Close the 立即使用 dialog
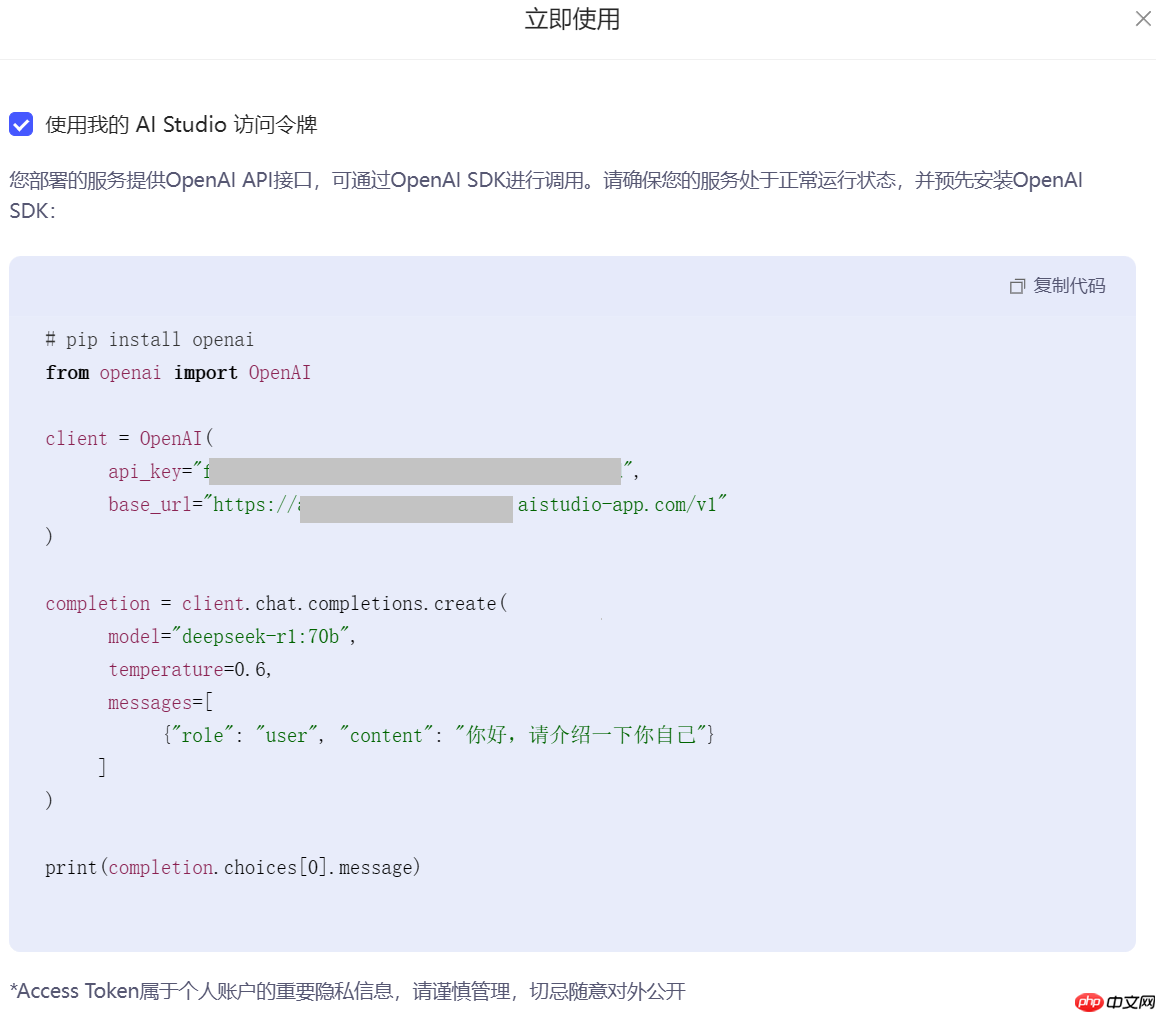1156x1012 pixels. (x=1142, y=18)
